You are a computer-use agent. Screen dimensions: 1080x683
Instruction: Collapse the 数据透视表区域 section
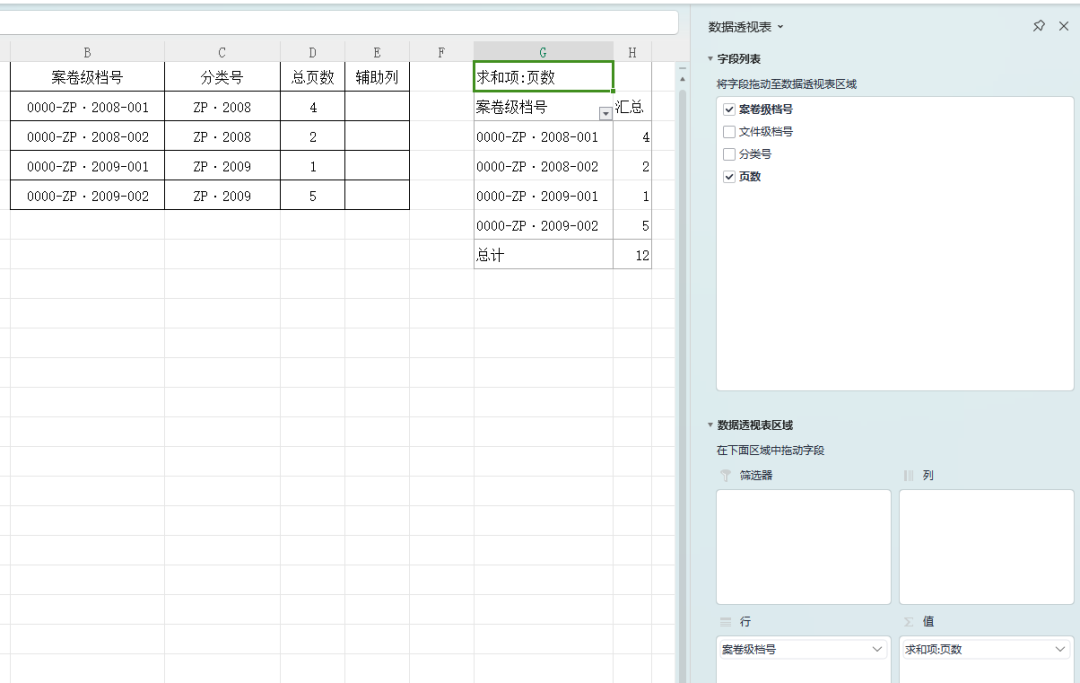pyautogui.click(x=710, y=425)
